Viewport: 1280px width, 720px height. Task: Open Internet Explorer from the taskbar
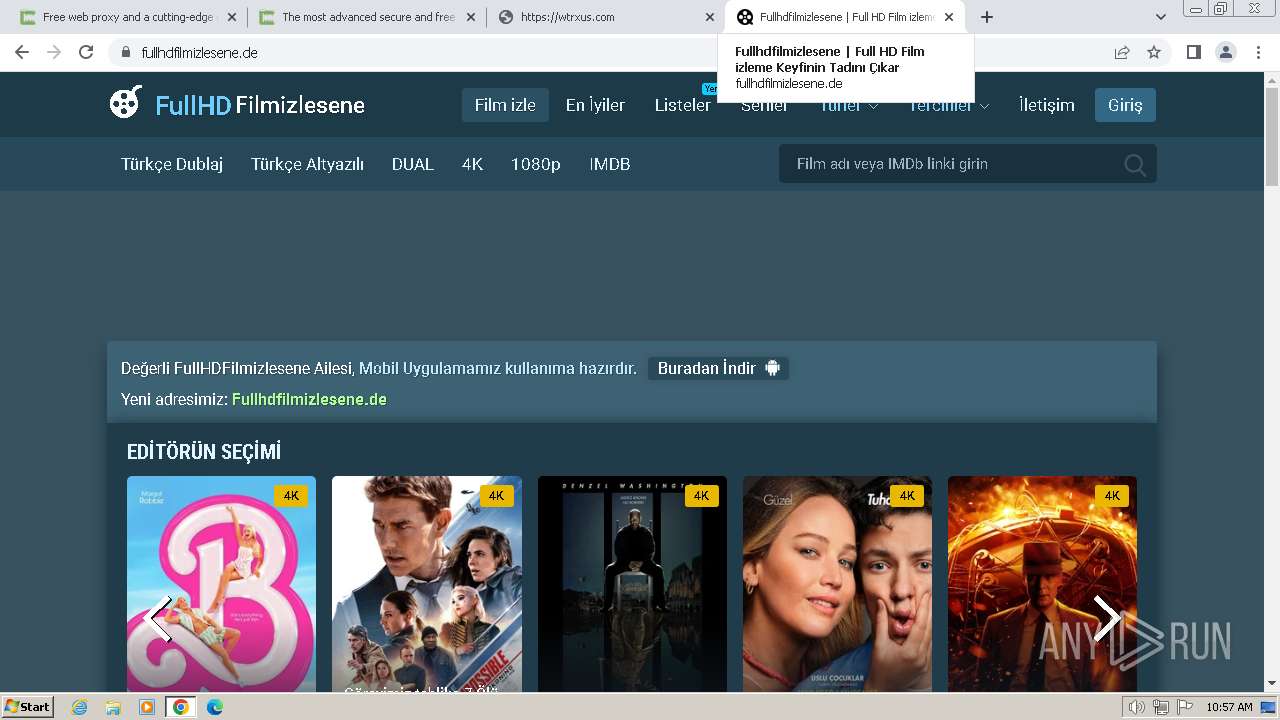pos(80,707)
